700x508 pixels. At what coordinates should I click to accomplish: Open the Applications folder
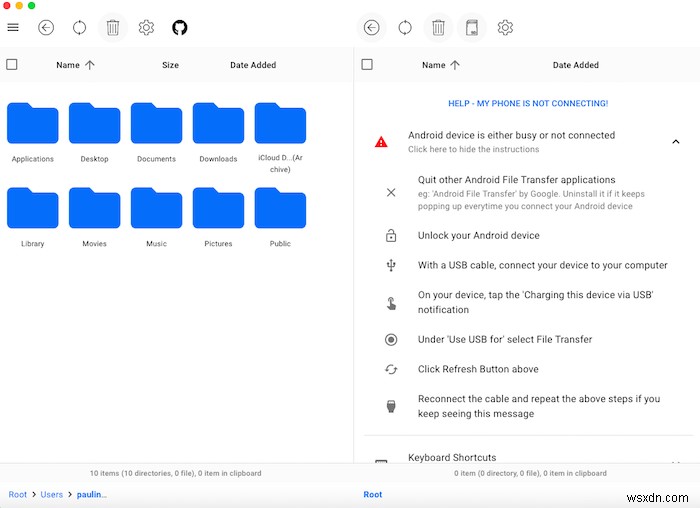(33, 133)
